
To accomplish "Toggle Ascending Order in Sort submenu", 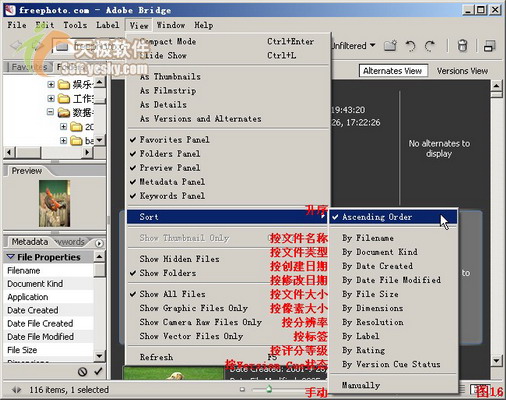I will [x=393, y=217].
